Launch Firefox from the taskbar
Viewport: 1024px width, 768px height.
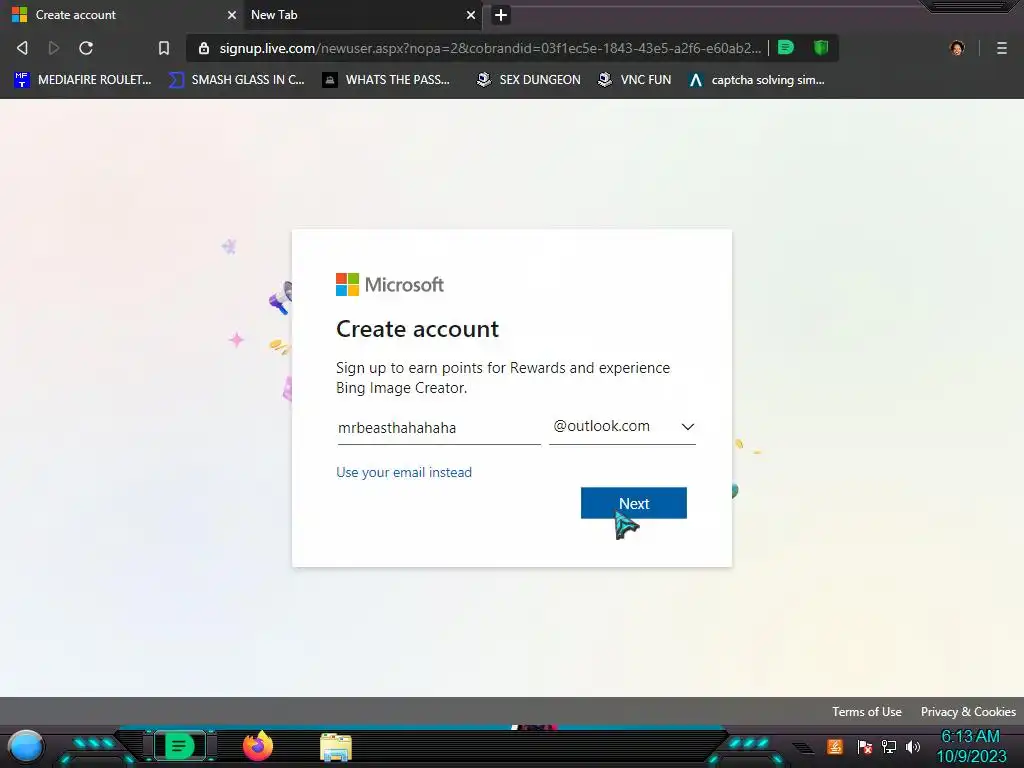[258, 746]
